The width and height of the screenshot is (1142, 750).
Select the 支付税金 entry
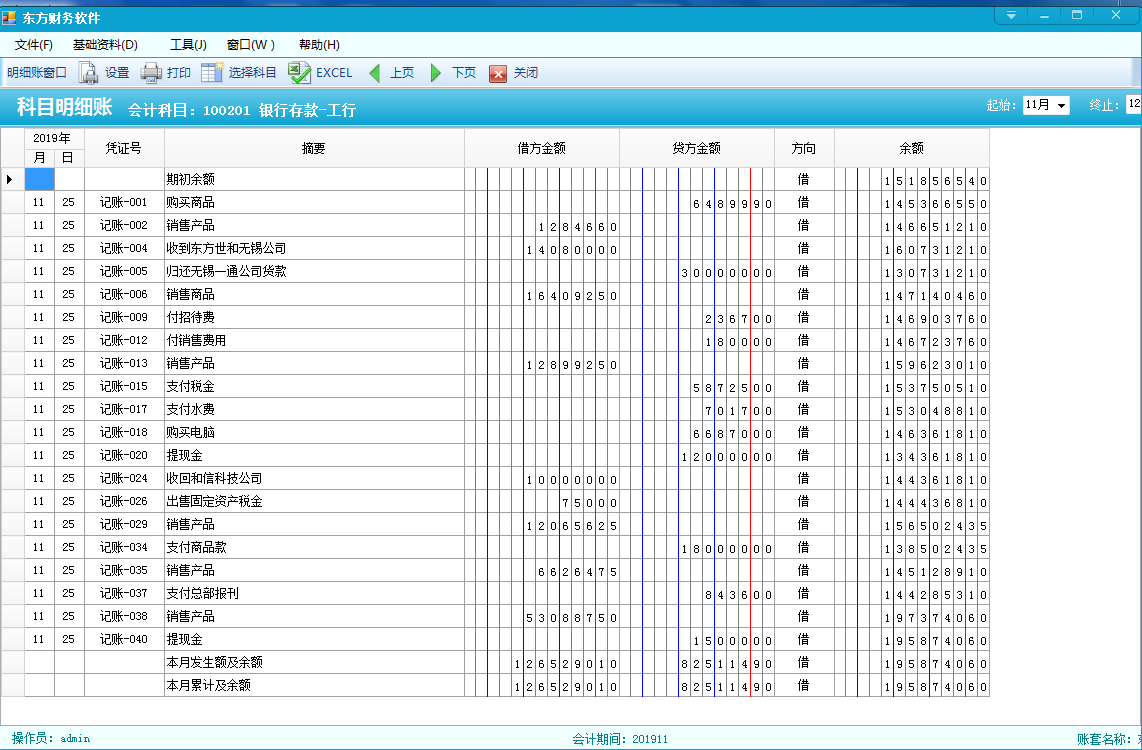314,387
